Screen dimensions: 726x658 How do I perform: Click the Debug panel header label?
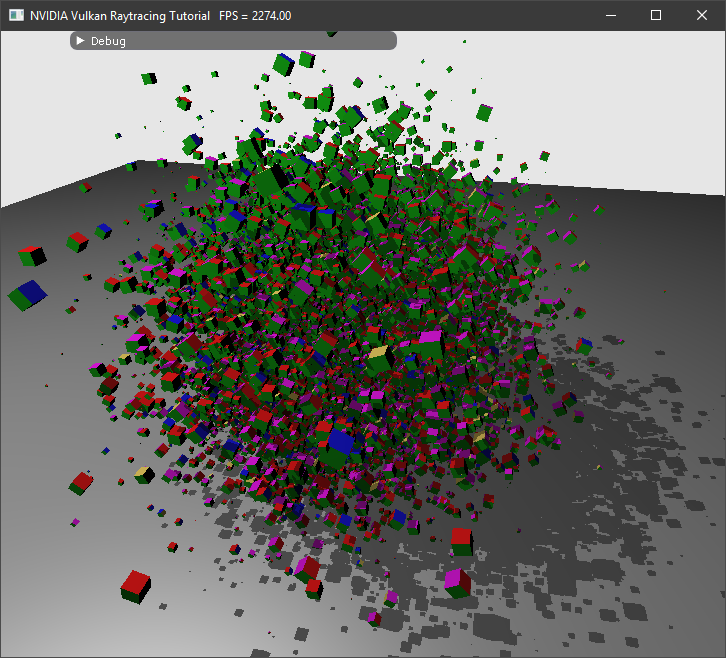(x=108, y=41)
